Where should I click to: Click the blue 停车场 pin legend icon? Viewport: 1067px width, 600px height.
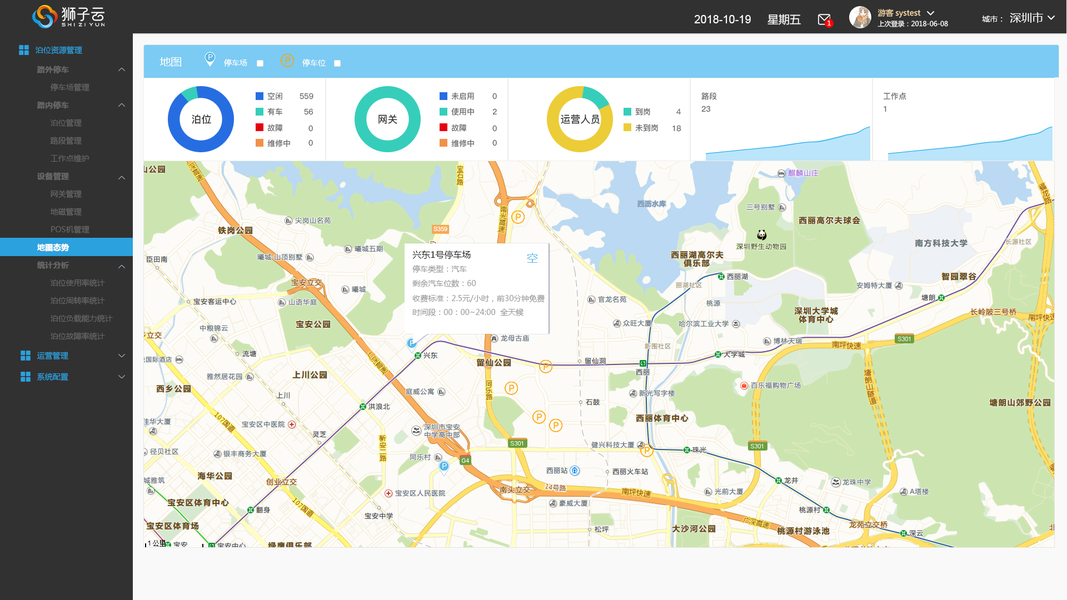[210, 60]
